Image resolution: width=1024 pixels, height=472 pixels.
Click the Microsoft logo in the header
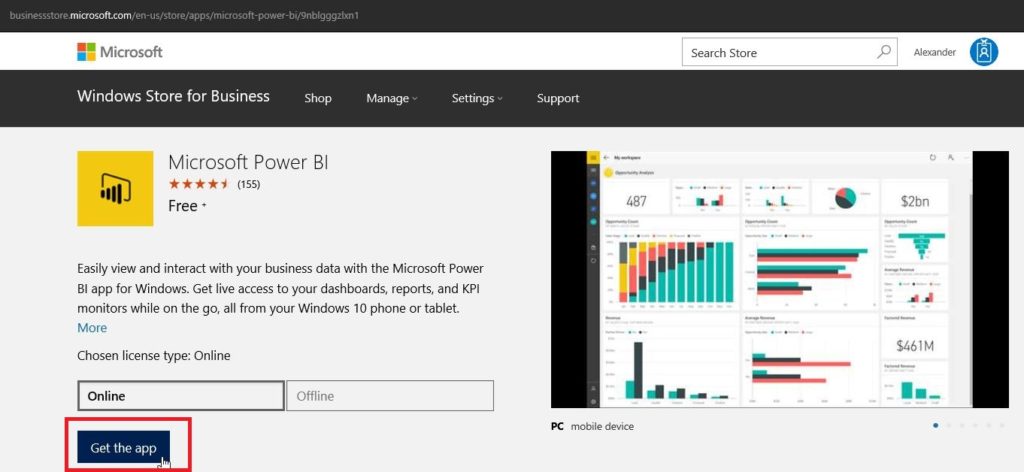click(x=120, y=52)
